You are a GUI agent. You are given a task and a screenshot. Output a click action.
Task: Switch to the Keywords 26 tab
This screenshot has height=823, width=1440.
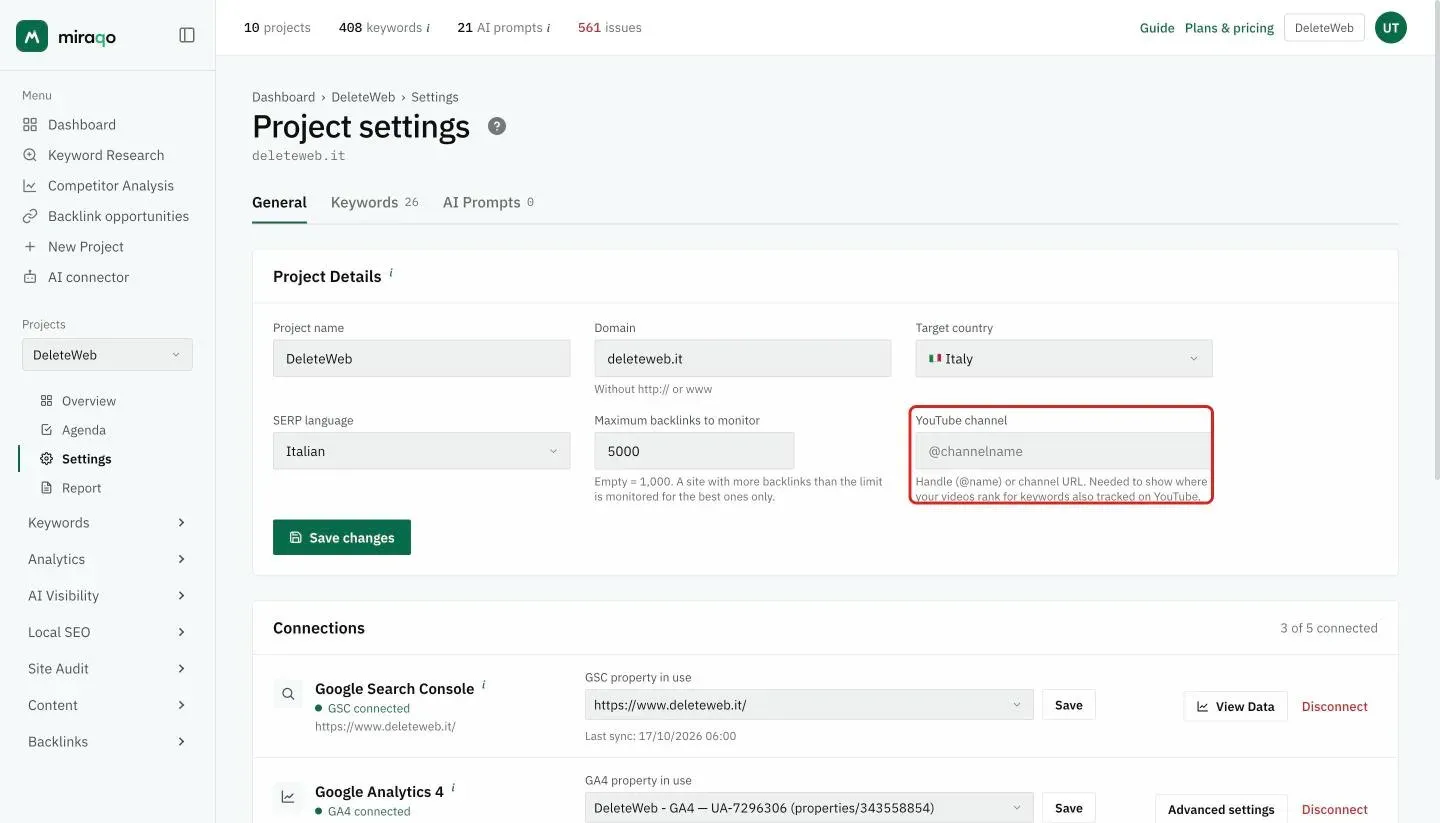click(375, 202)
